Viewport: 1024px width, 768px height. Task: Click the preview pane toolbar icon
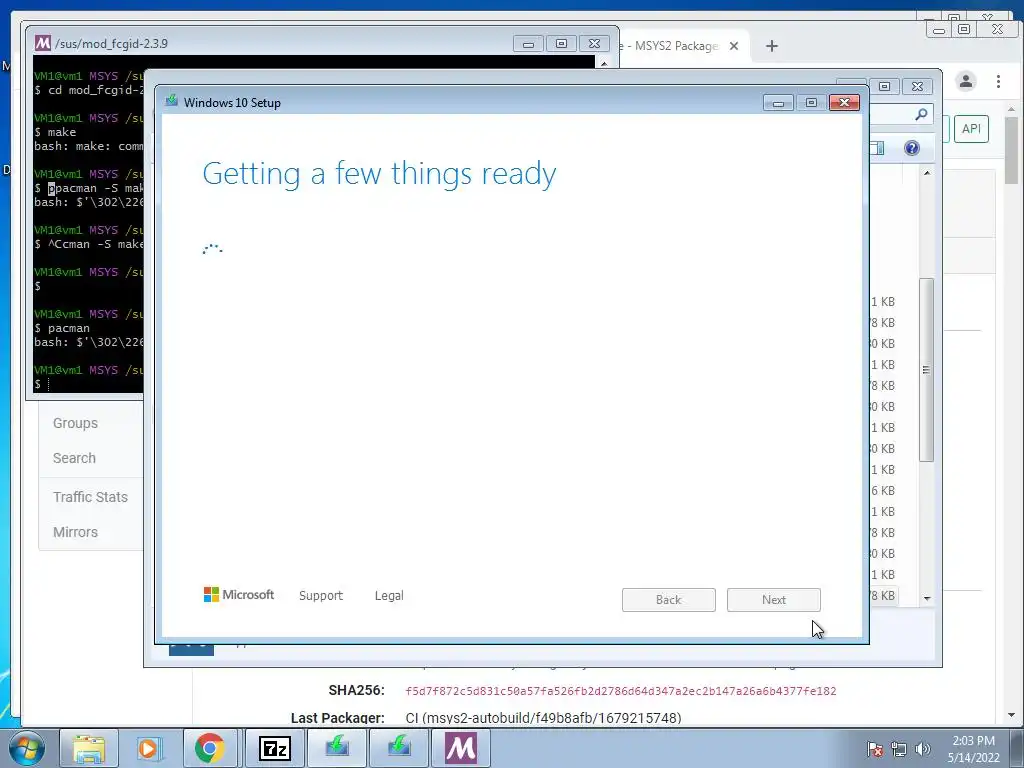coord(877,148)
